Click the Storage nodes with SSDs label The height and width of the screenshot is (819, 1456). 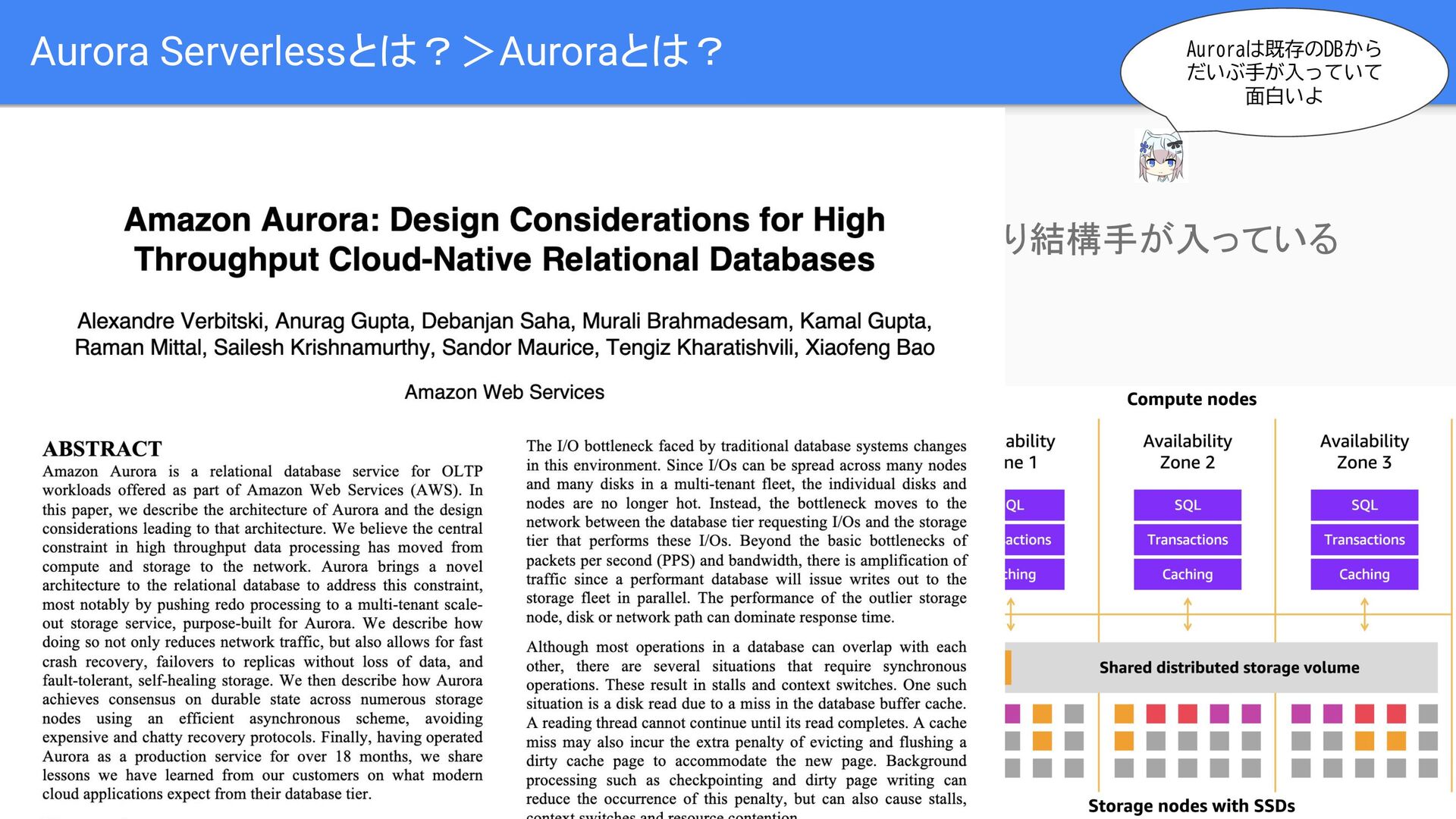1191,805
